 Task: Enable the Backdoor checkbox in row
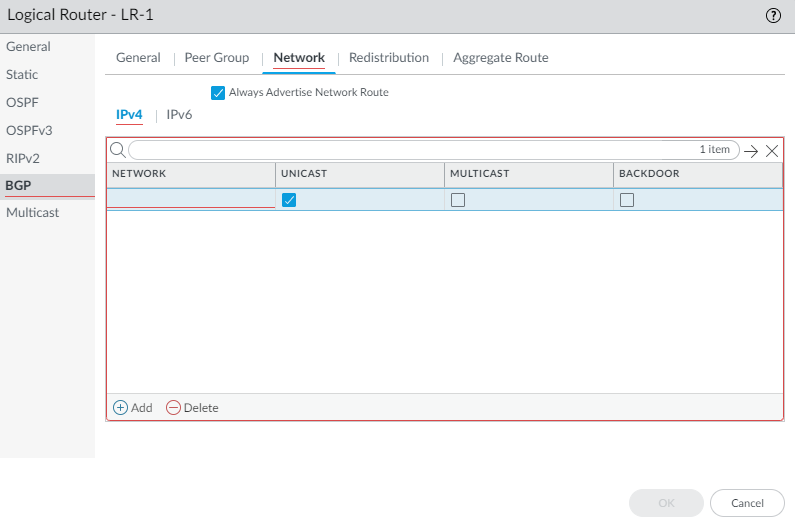[627, 200]
